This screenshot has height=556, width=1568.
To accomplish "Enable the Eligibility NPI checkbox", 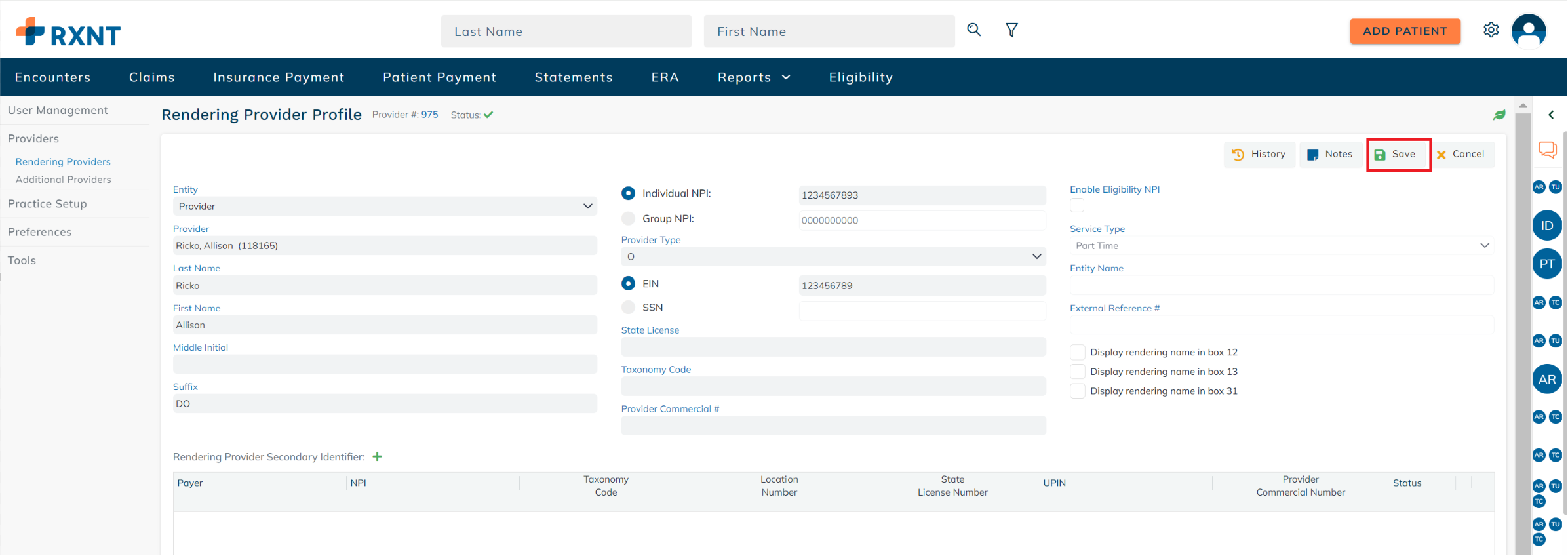I will click(1077, 206).
